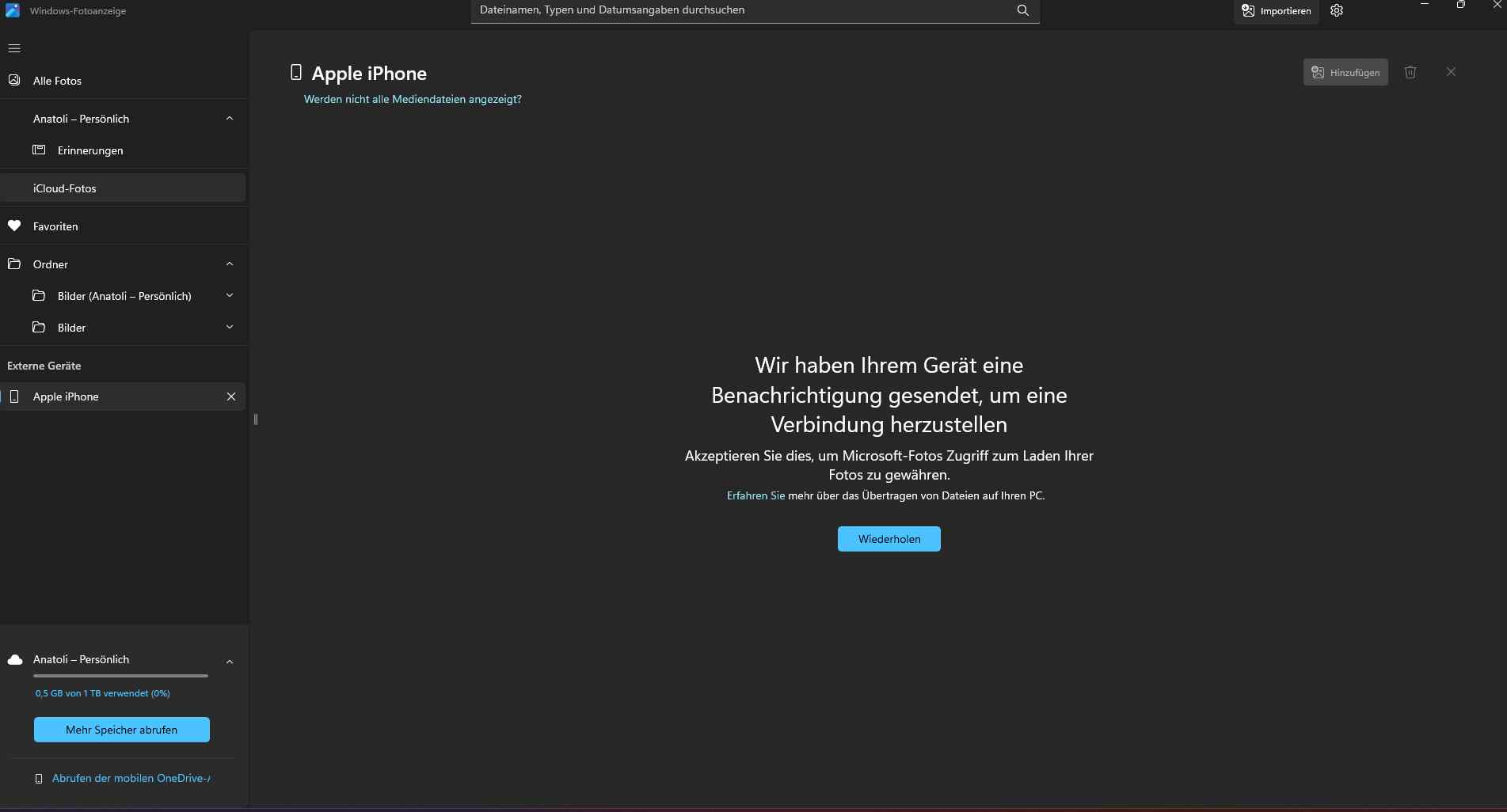Close the Apple iPhone device view
Viewport: 1507px width, 812px height.
coord(1451,72)
